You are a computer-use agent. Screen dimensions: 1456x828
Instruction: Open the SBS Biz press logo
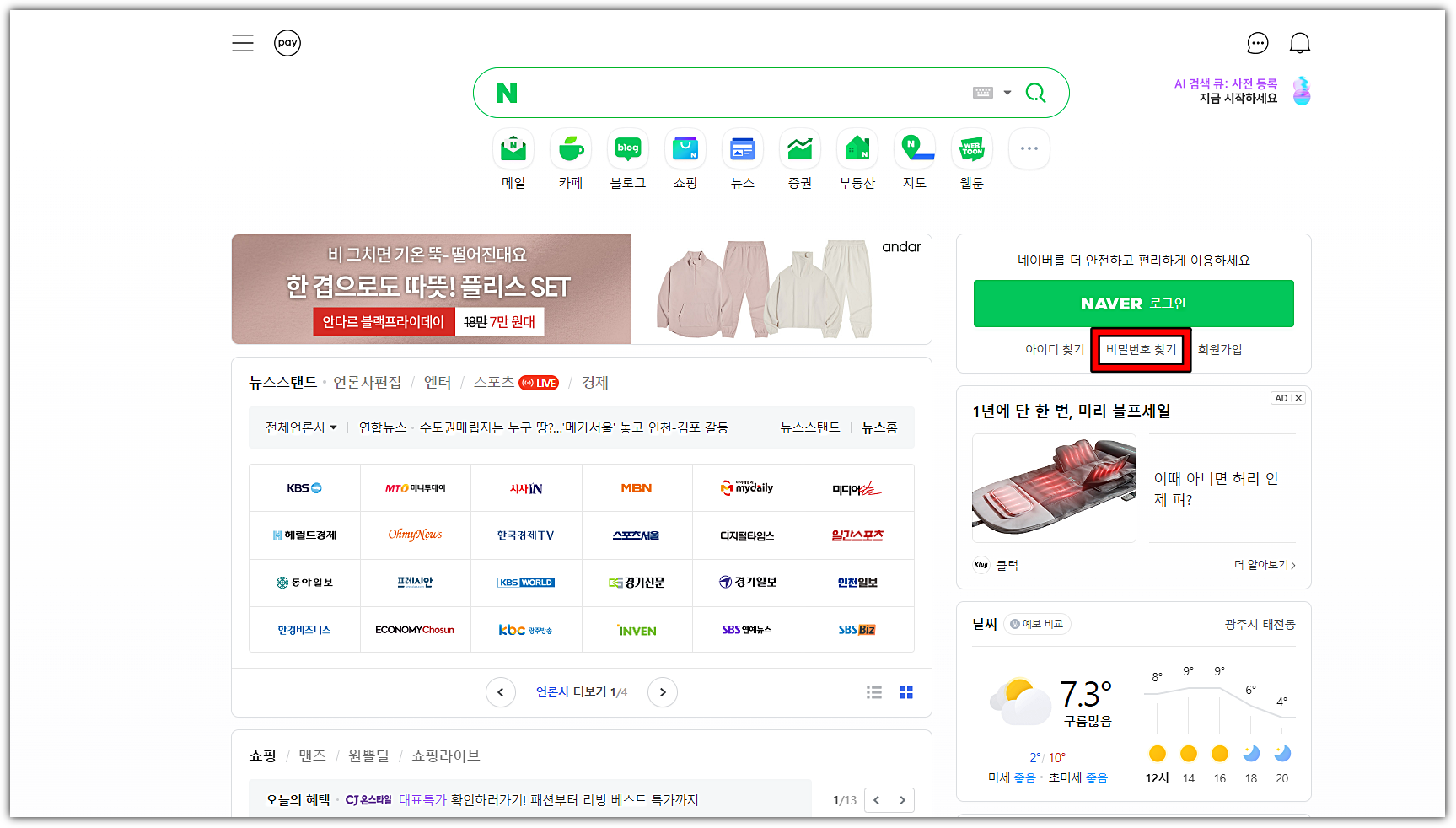pyautogui.click(x=857, y=630)
